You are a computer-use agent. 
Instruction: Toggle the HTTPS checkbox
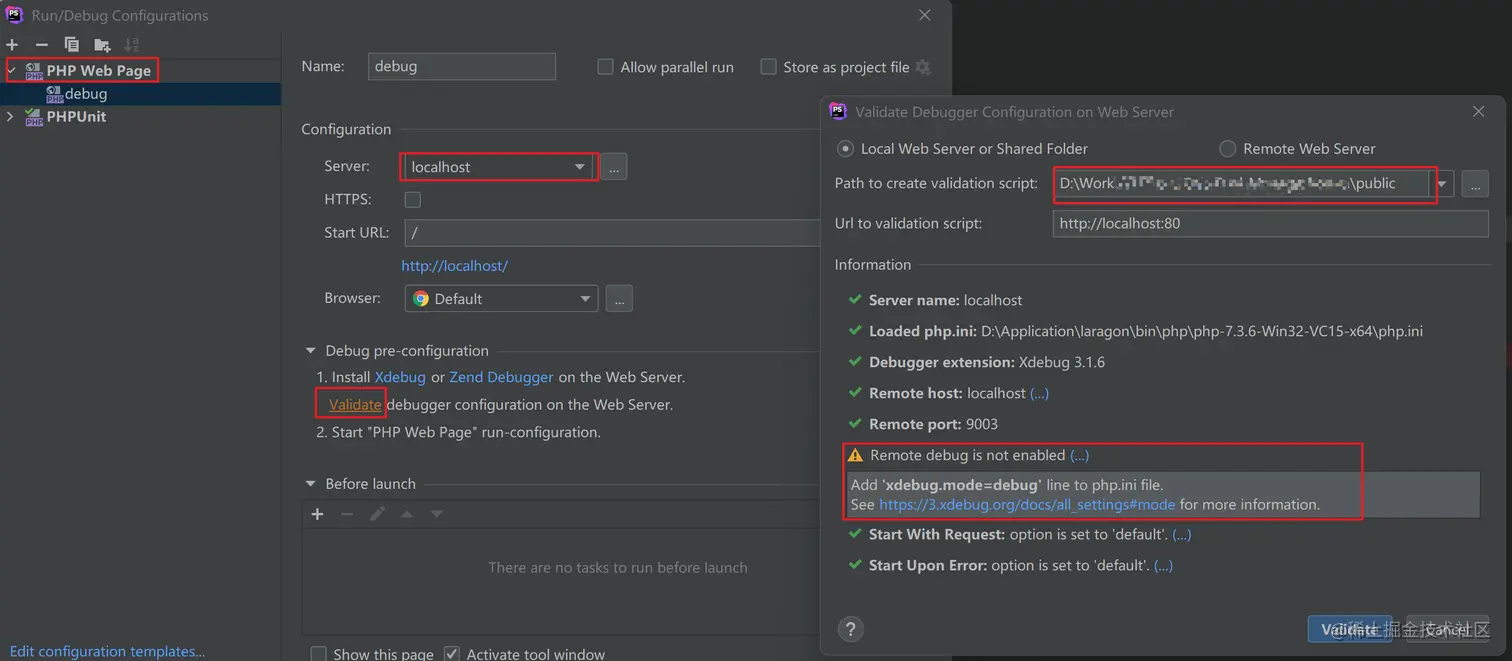tap(412, 200)
